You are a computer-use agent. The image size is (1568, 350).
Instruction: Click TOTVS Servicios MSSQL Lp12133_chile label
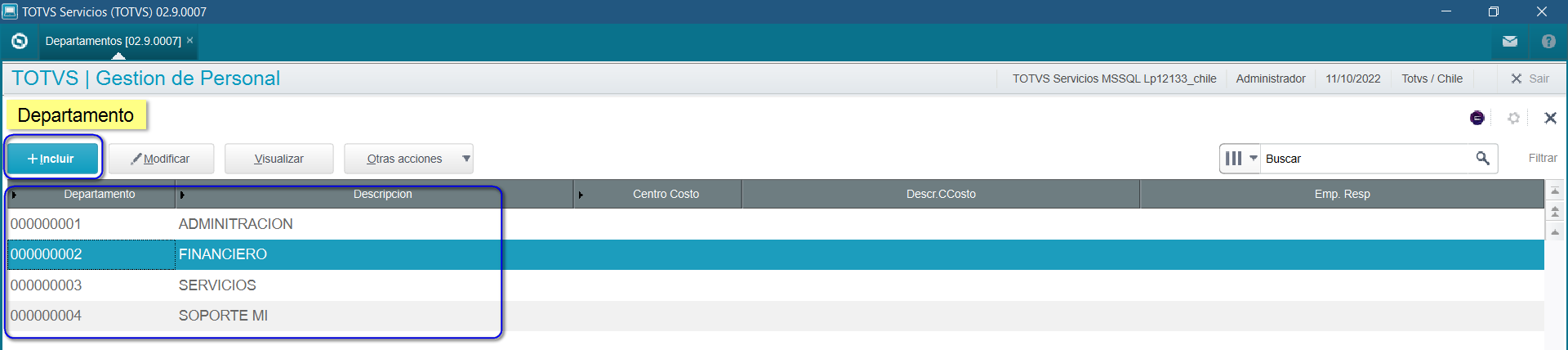(x=1114, y=79)
